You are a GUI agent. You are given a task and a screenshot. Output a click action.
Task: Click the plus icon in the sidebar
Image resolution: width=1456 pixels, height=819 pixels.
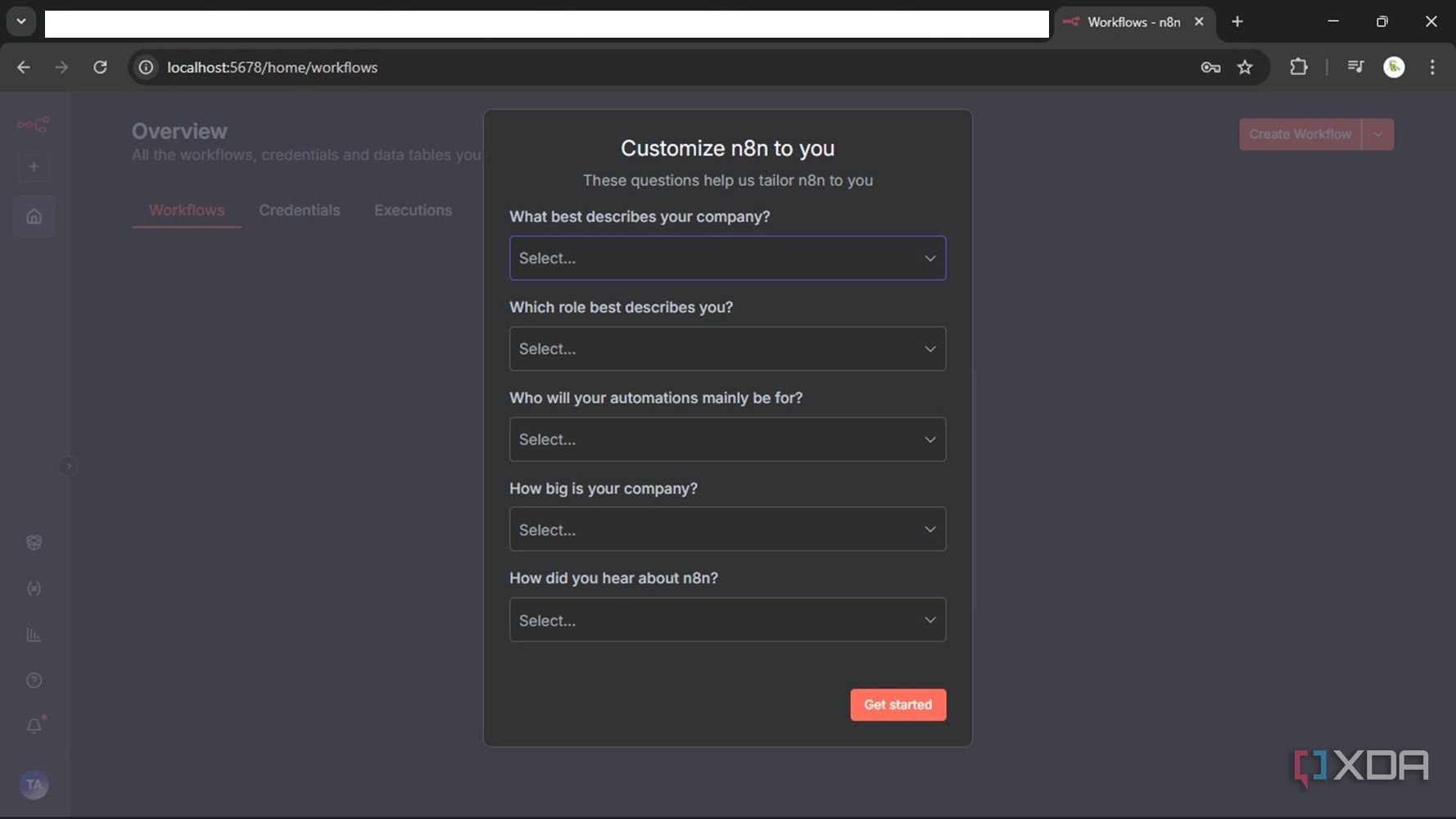[x=34, y=167]
